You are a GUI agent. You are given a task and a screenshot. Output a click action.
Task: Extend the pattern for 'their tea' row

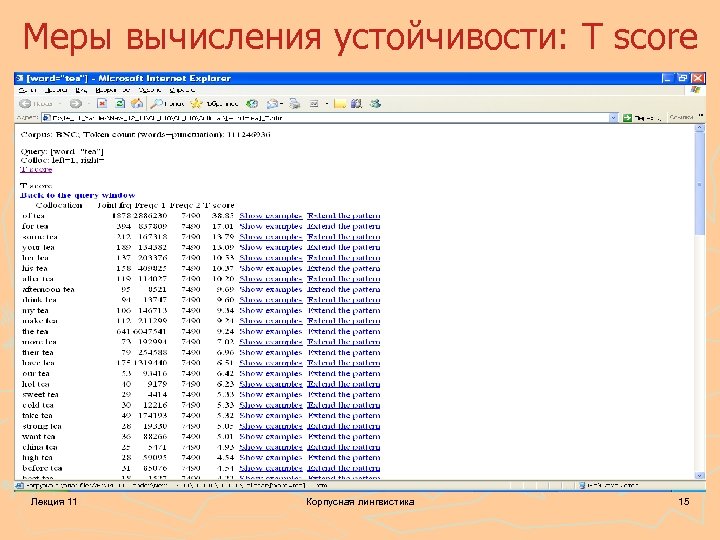coord(343,352)
